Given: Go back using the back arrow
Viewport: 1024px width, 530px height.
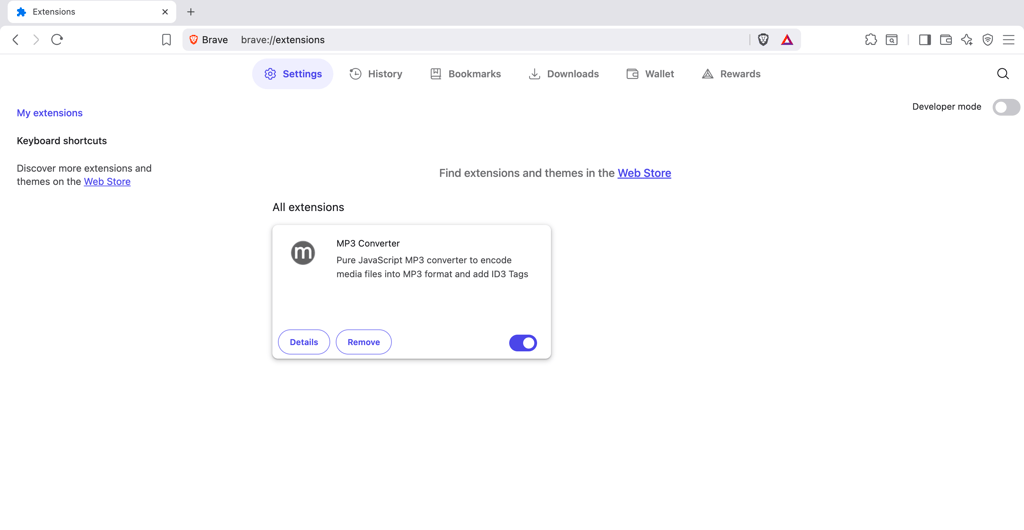Looking at the screenshot, I should [16, 40].
